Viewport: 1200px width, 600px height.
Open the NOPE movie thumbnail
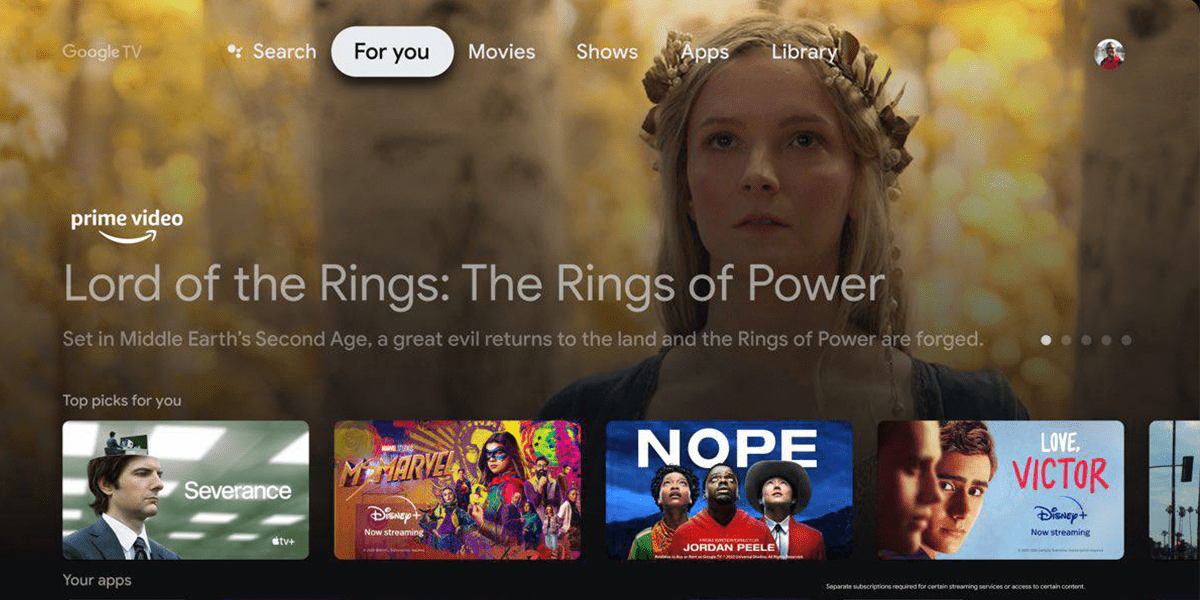pyautogui.click(x=729, y=490)
